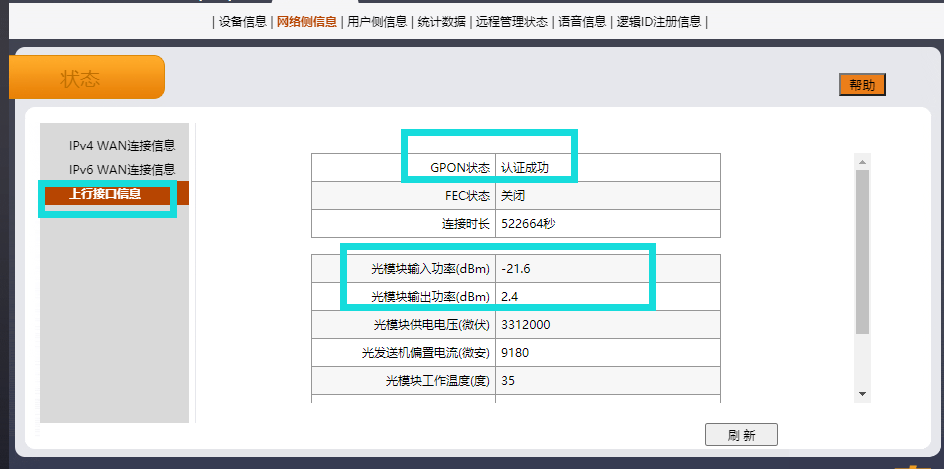Click the 光模块供电电压(微伏) label
The width and height of the screenshot is (944, 469).
click(x=432, y=325)
